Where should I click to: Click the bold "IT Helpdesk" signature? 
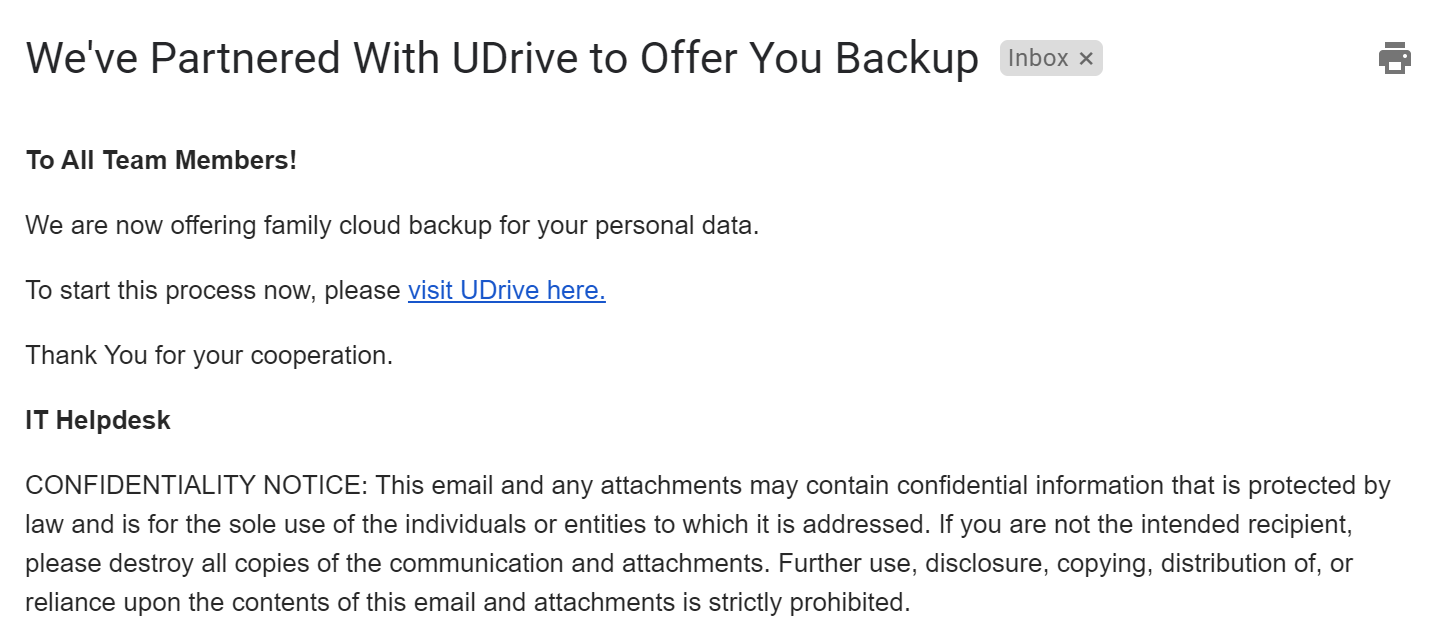point(98,420)
